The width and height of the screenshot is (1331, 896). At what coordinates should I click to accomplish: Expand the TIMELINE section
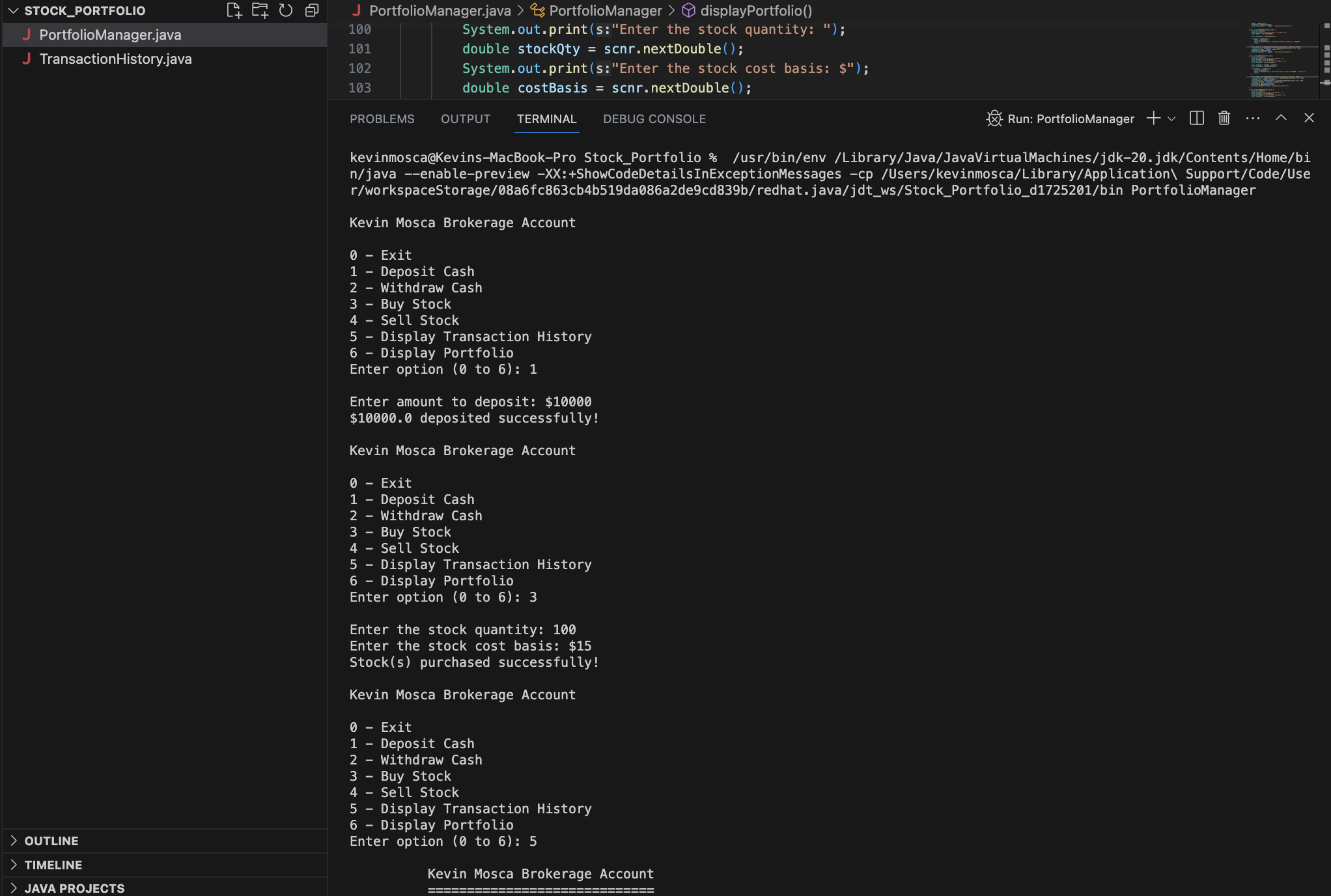pyautogui.click(x=53, y=865)
